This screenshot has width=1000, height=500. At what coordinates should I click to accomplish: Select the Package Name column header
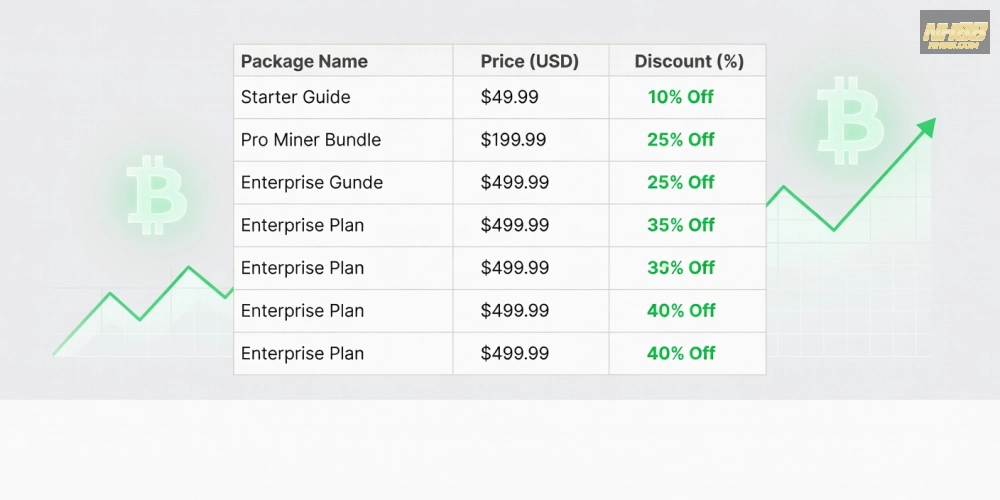pyautogui.click(x=304, y=61)
